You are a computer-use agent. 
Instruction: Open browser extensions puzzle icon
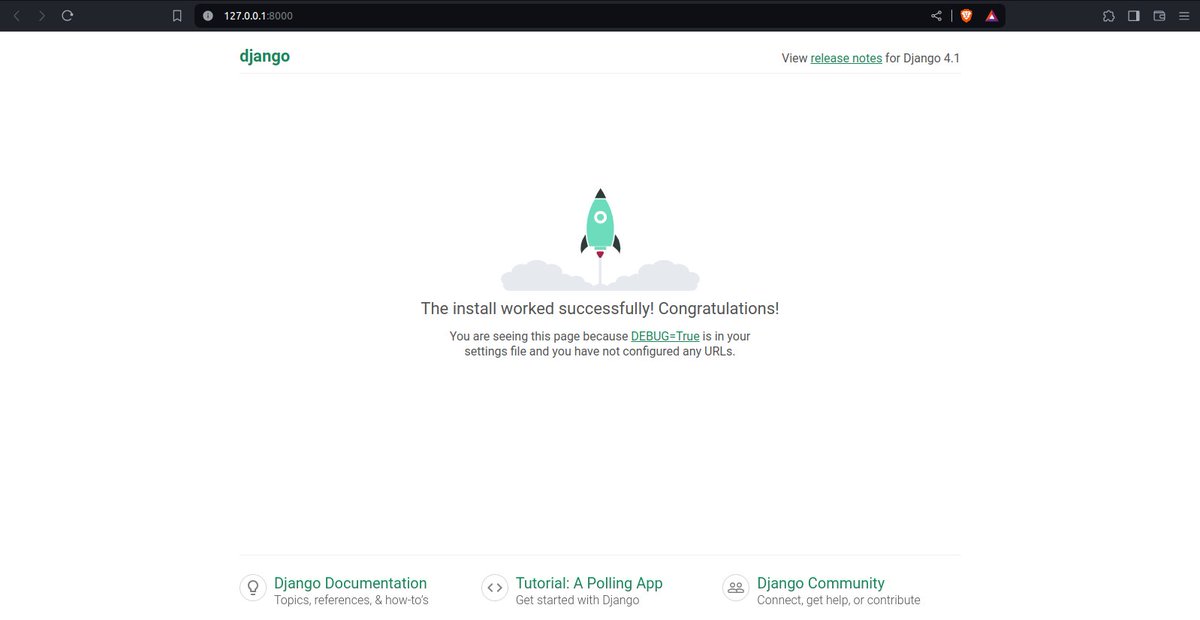1108,16
